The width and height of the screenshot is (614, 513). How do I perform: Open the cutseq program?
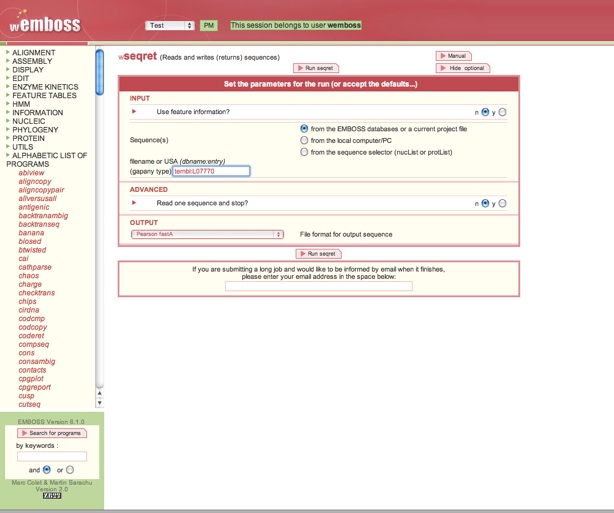pos(29,405)
